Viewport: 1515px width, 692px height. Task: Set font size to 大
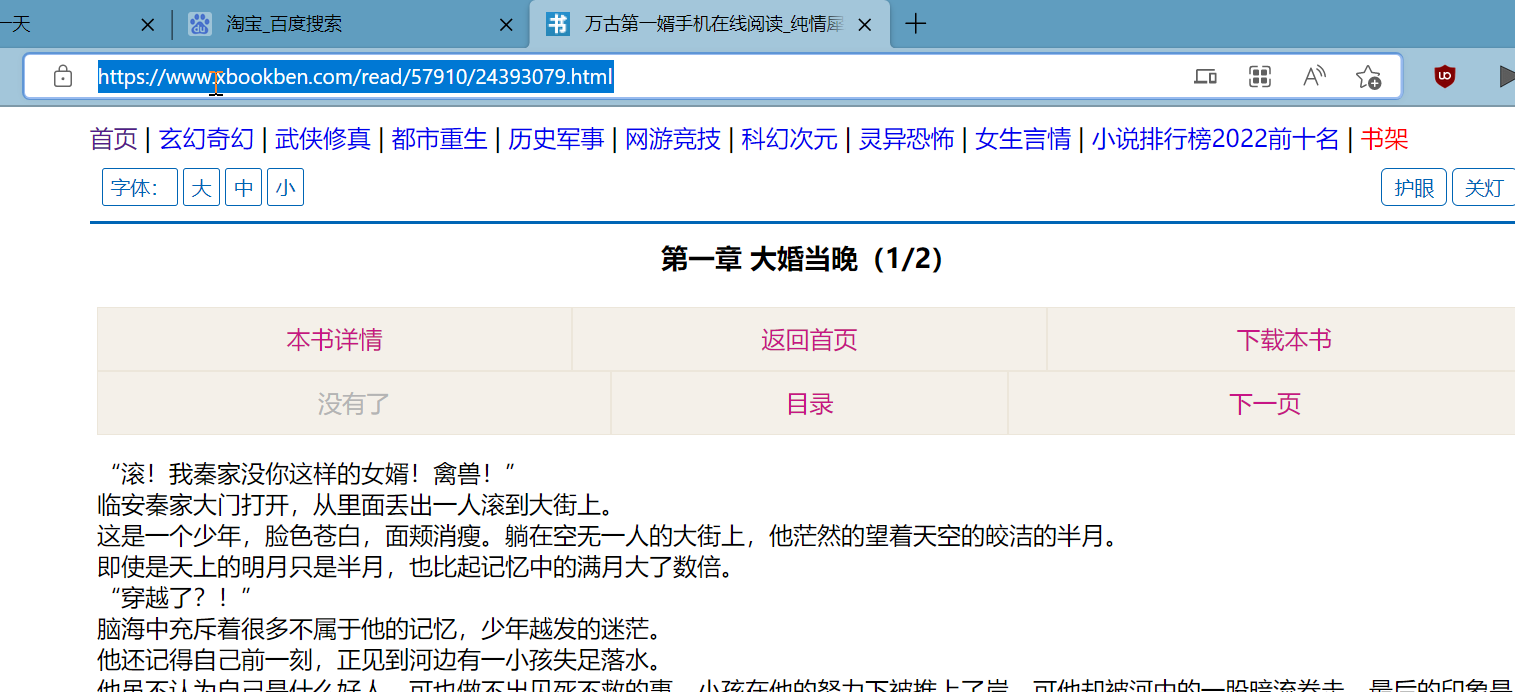(201, 187)
